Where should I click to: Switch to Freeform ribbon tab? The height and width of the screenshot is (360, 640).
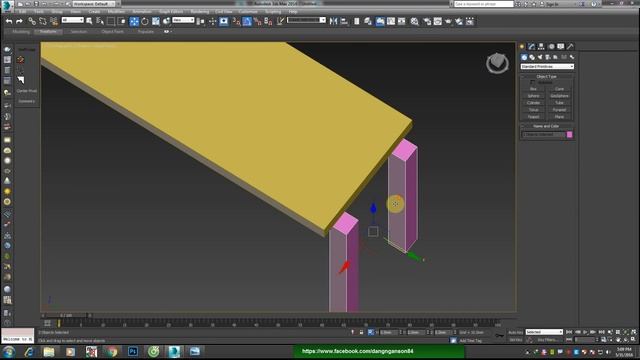click(x=48, y=31)
